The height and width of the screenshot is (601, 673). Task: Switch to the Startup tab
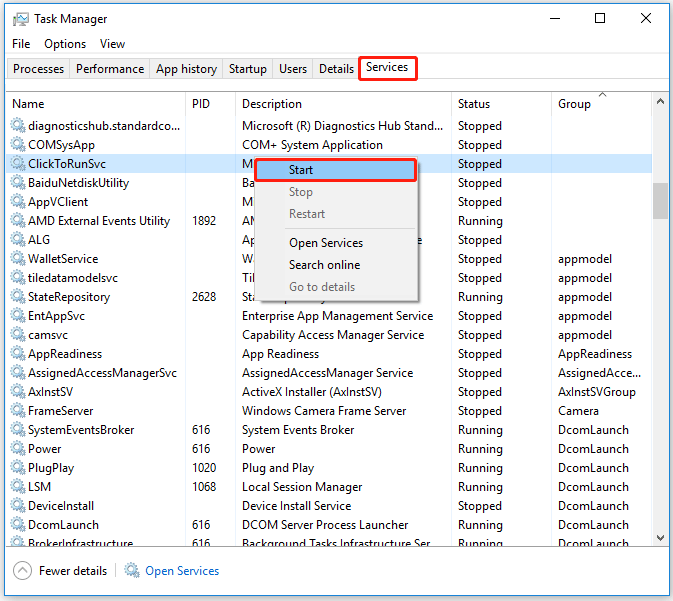coord(248,69)
